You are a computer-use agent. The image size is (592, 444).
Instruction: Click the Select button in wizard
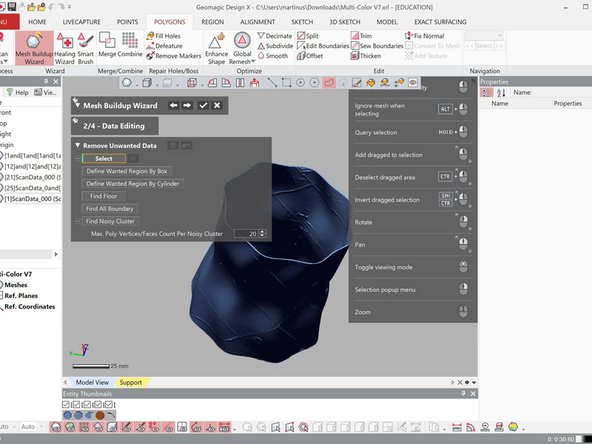pos(104,159)
